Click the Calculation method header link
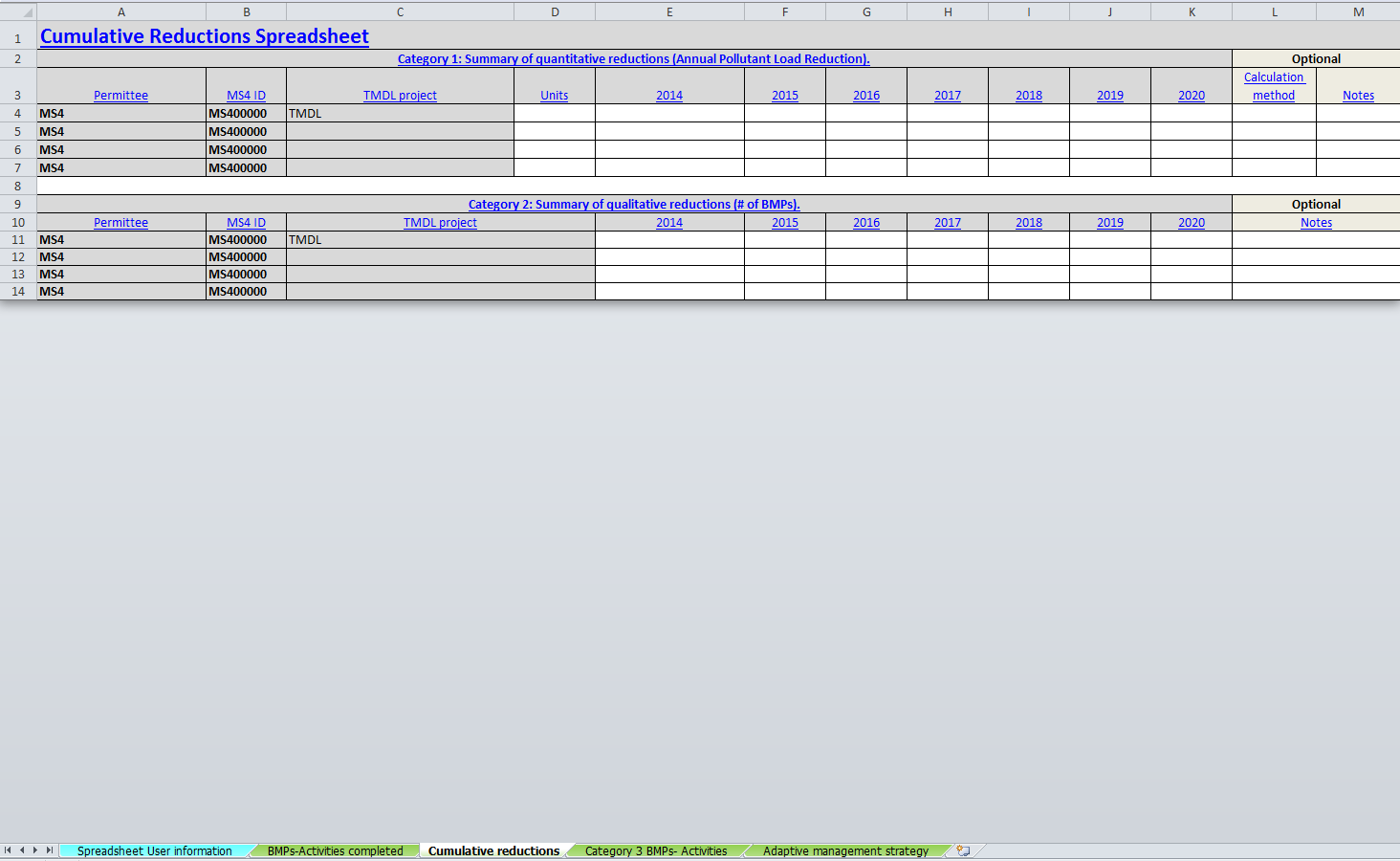This screenshot has height=861, width=1400. (1273, 86)
